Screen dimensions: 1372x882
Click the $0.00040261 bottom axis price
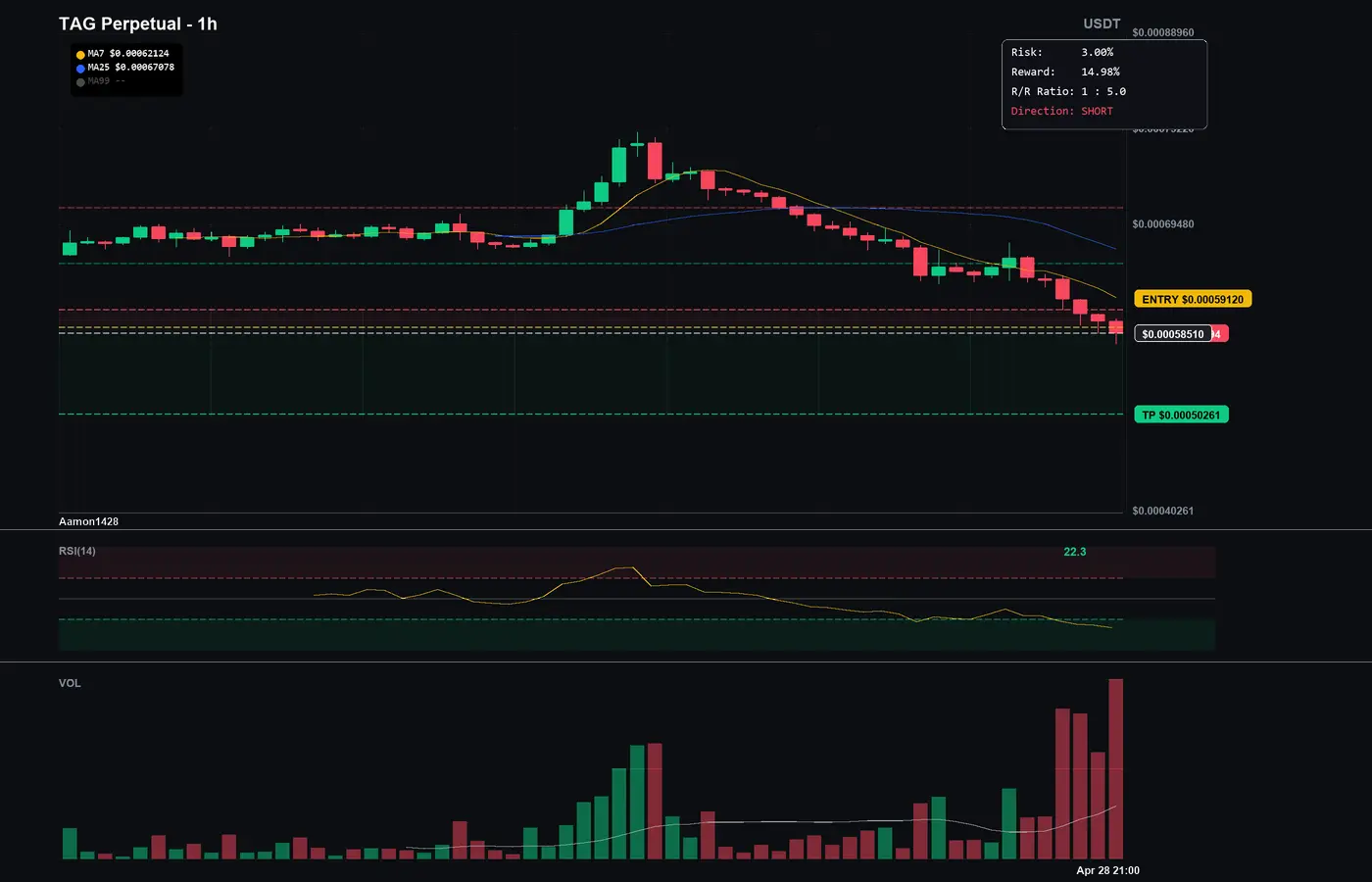1163,511
